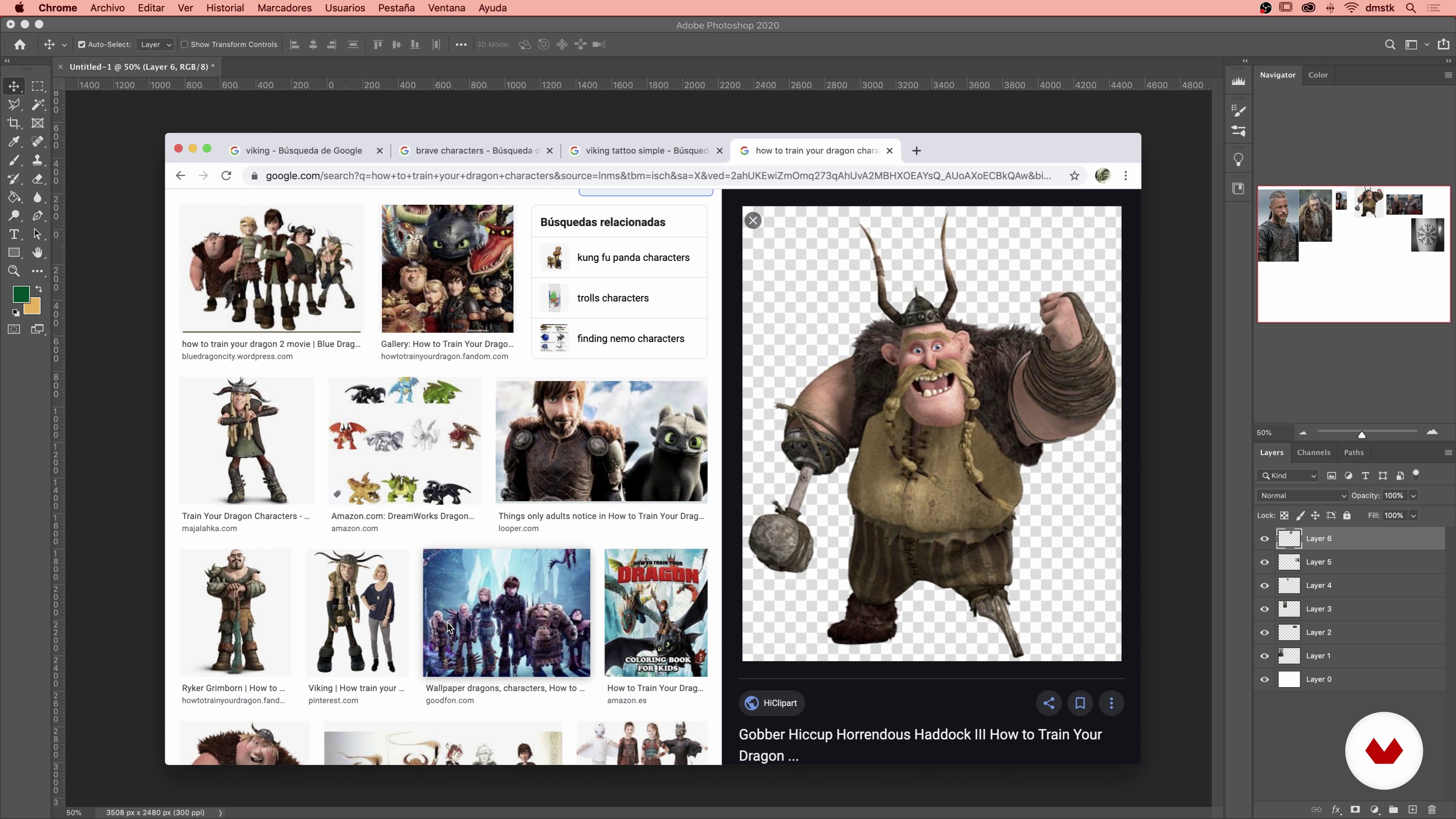Create new adjustment layer icon
The image size is (1456, 819).
pos(1374,810)
